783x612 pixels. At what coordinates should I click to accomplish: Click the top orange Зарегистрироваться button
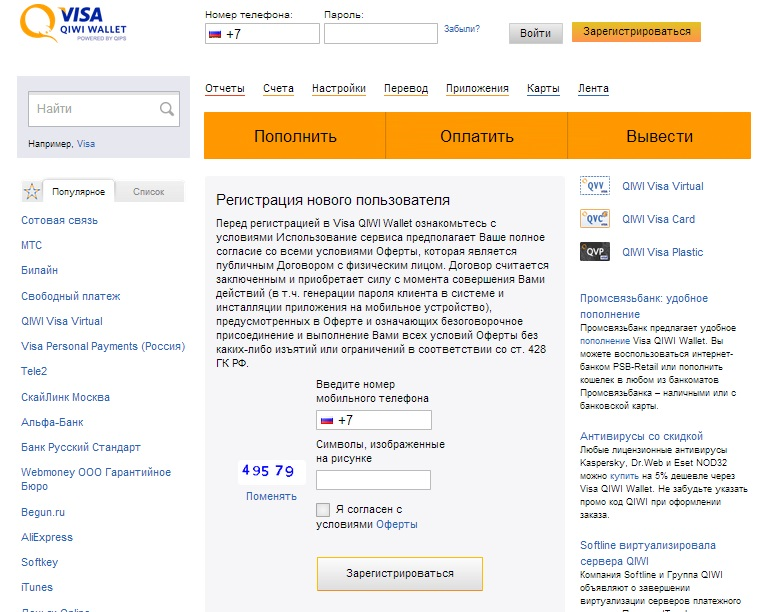pyautogui.click(x=636, y=31)
